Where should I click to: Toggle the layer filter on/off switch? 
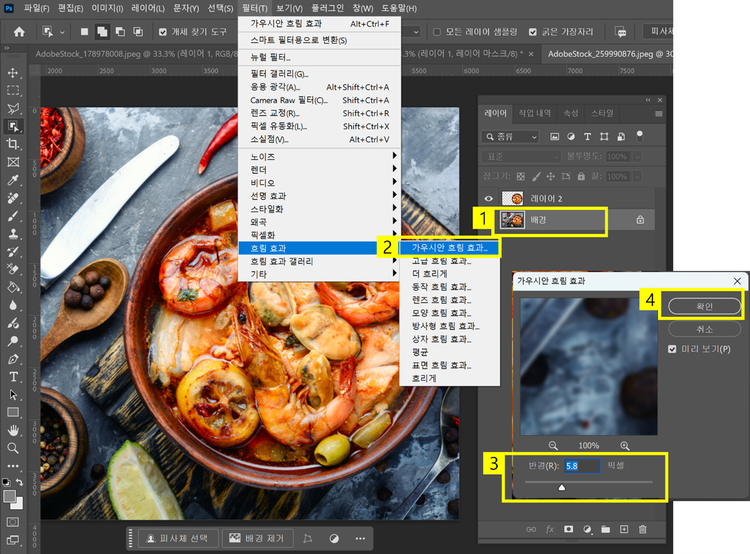coord(640,136)
